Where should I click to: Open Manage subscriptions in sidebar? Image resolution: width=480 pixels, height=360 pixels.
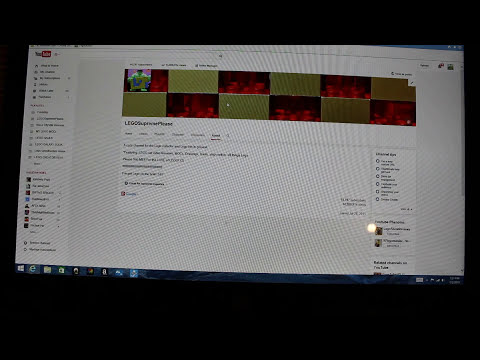pyautogui.click(x=39, y=249)
